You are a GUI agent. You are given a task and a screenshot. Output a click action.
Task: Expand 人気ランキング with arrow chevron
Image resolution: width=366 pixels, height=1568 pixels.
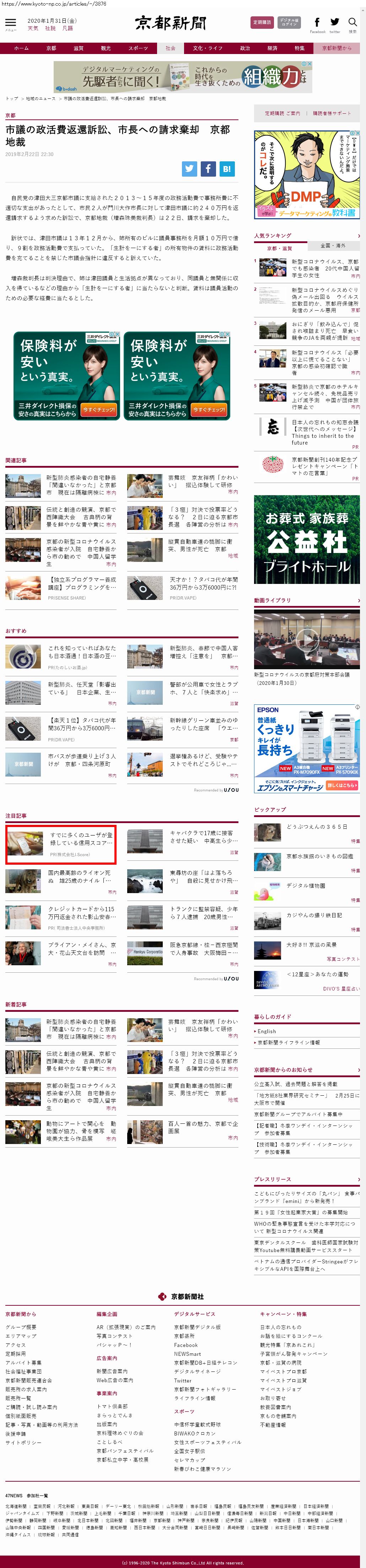coord(358,236)
